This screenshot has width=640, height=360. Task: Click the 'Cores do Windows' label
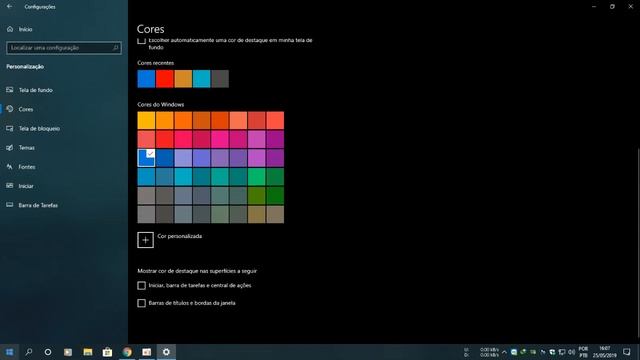[160, 104]
